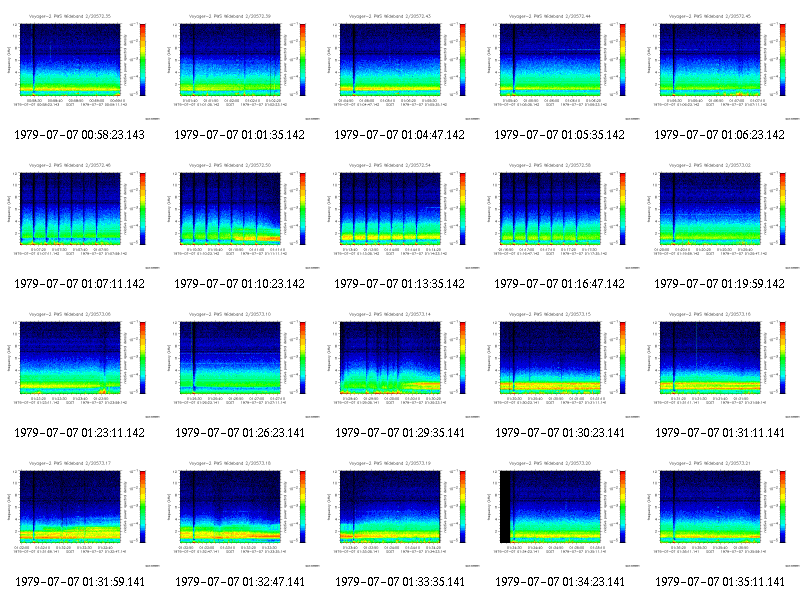Click the caption 1979-07-07 01:32:47.141
The image size is (800, 596).
[240, 582]
